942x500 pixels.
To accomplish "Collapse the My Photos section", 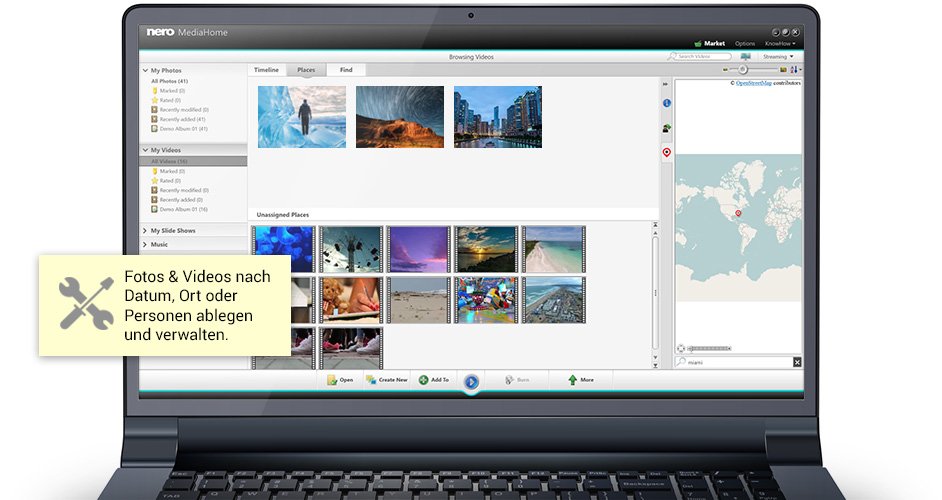I will 145,70.
